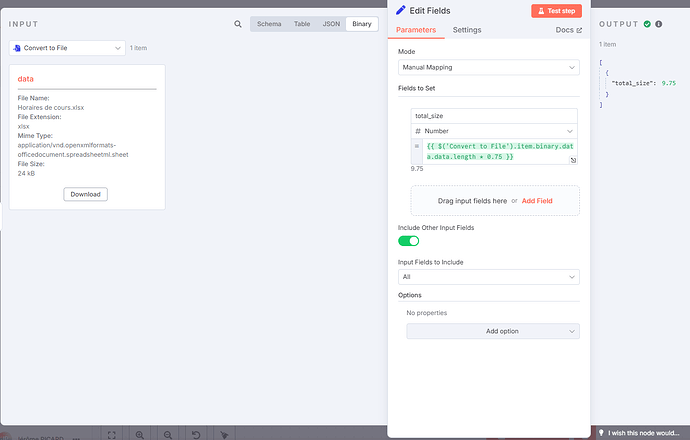Screen dimensions: 690x440
Task: Click the tidy-up broom icon in the canvas toolbar
Action: pyautogui.click(x=224, y=435)
